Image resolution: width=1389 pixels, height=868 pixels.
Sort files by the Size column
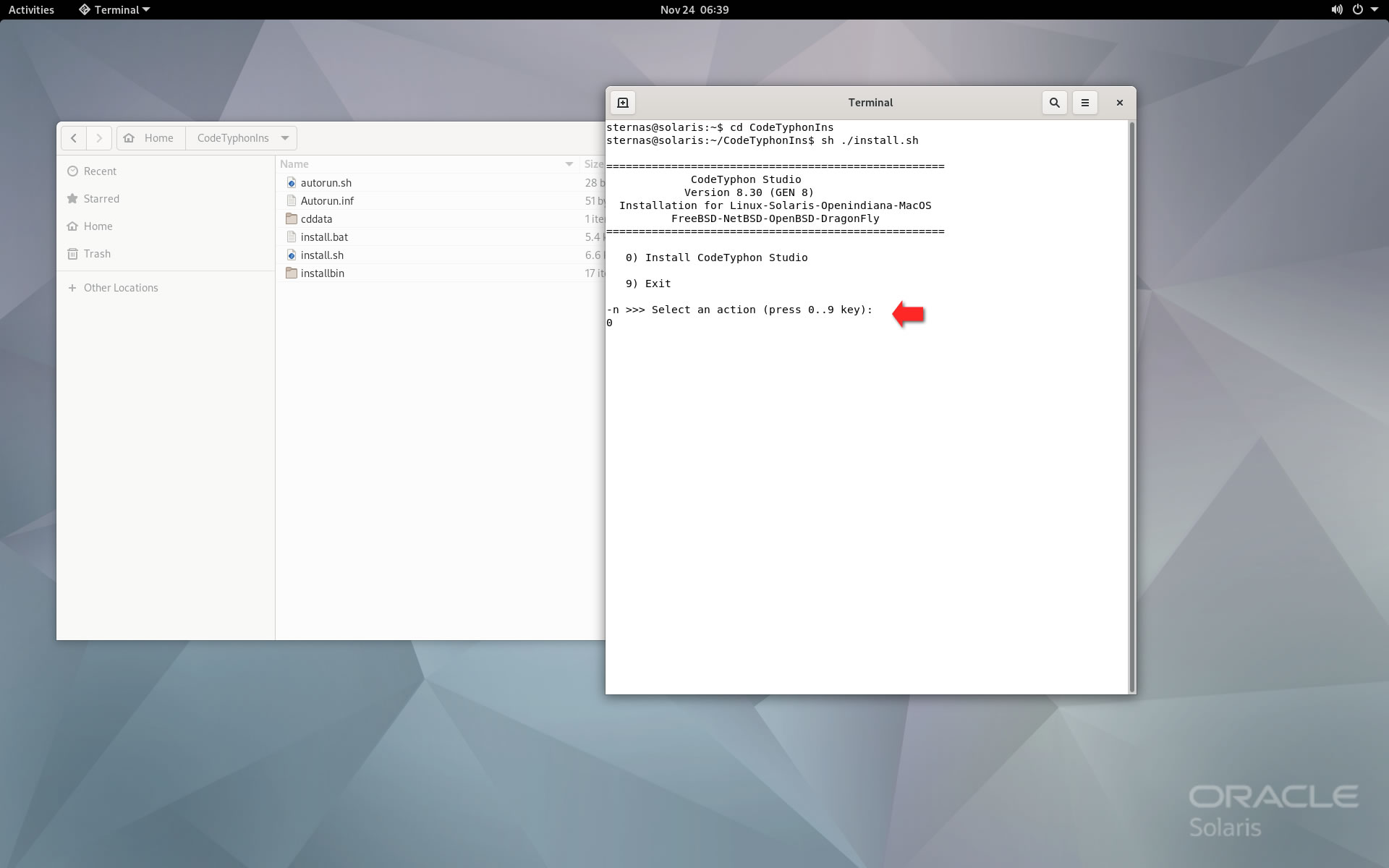pyautogui.click(x=593, y=164)
